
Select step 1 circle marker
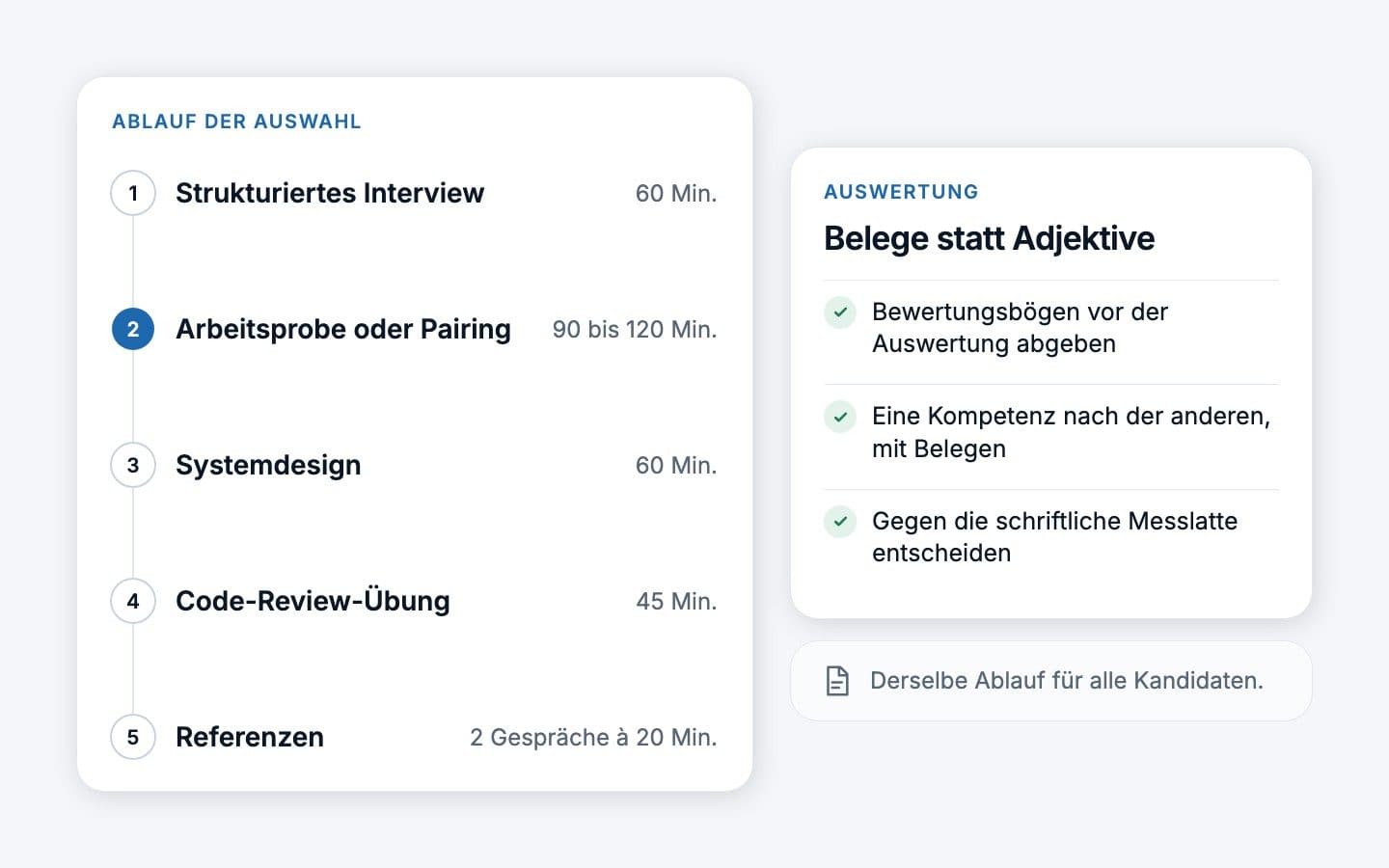click(x=133, y=193)
